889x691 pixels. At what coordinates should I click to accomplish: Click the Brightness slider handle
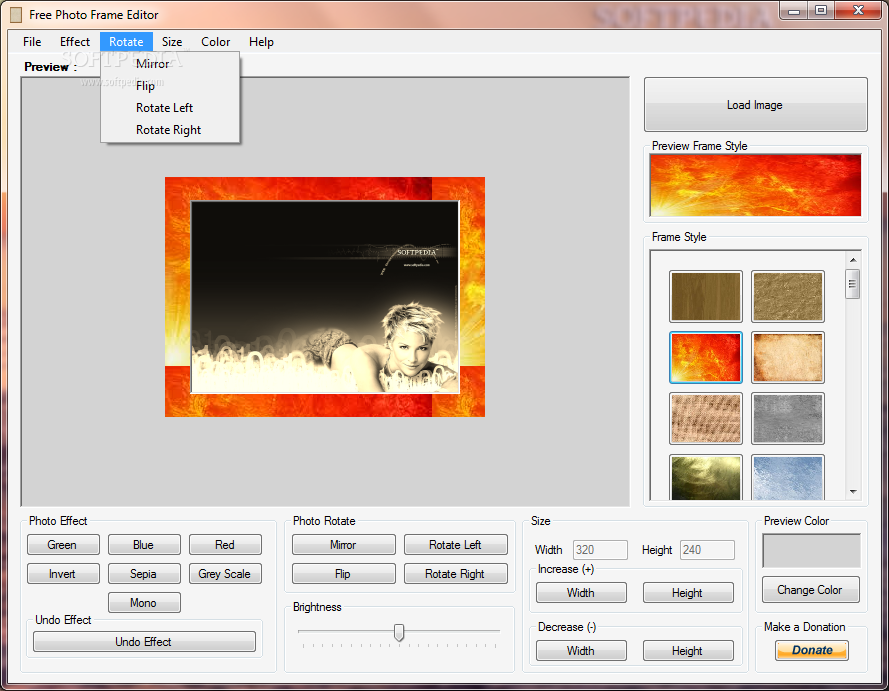pyautogui.click(x=399, y=632)
